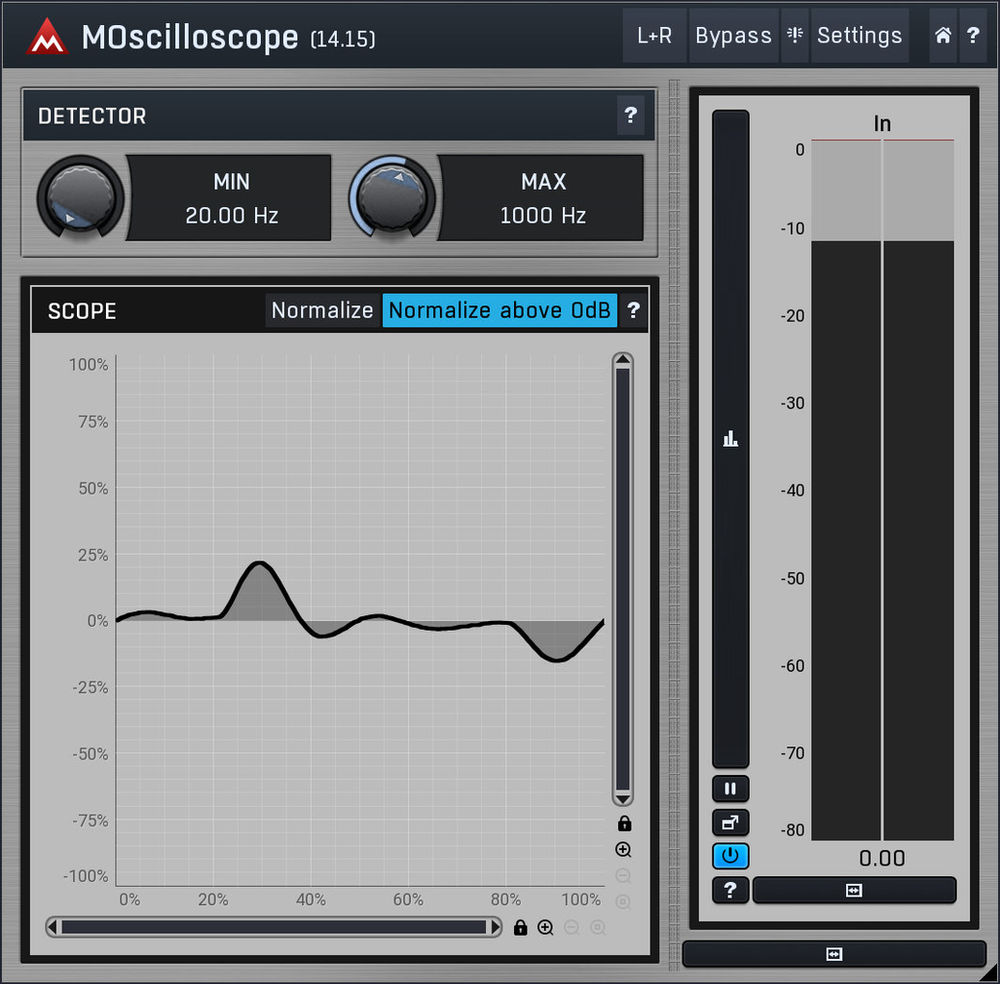Click the question mark help icon in header
This screenshot has width=1000, height=984.
[x=973, y=35]
